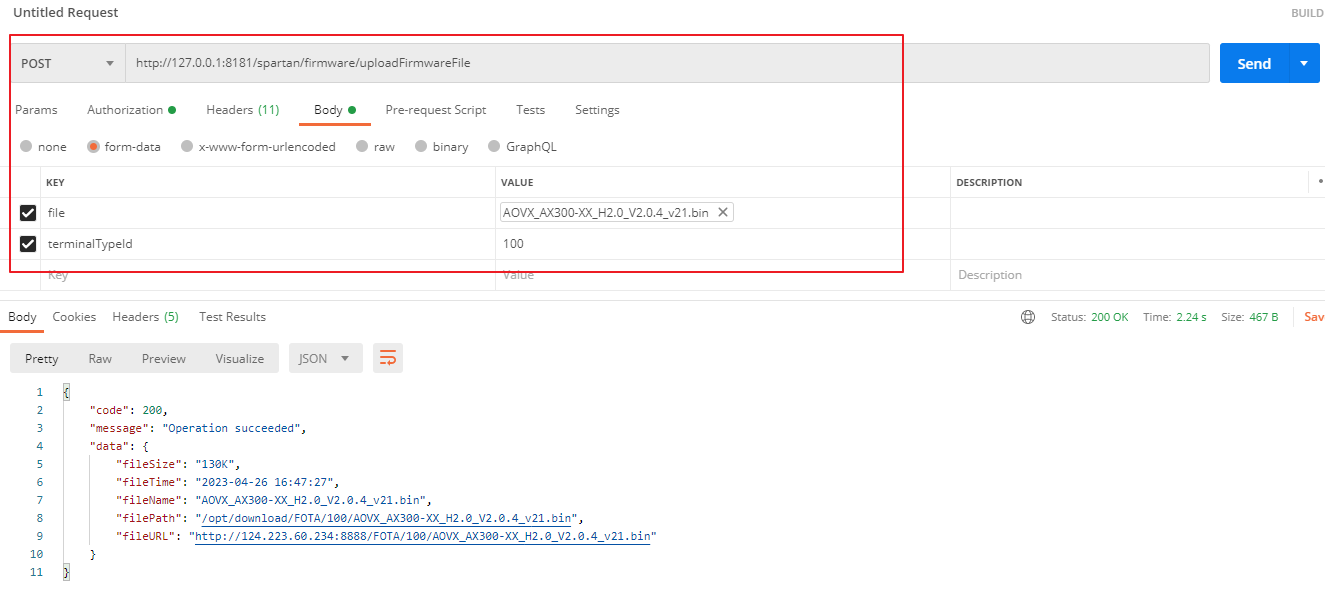Uncheck the terminalTypeId row checkbox
Image resolution: width=1325 pixels, height=594 pixels.
click(x=28, y=244)
